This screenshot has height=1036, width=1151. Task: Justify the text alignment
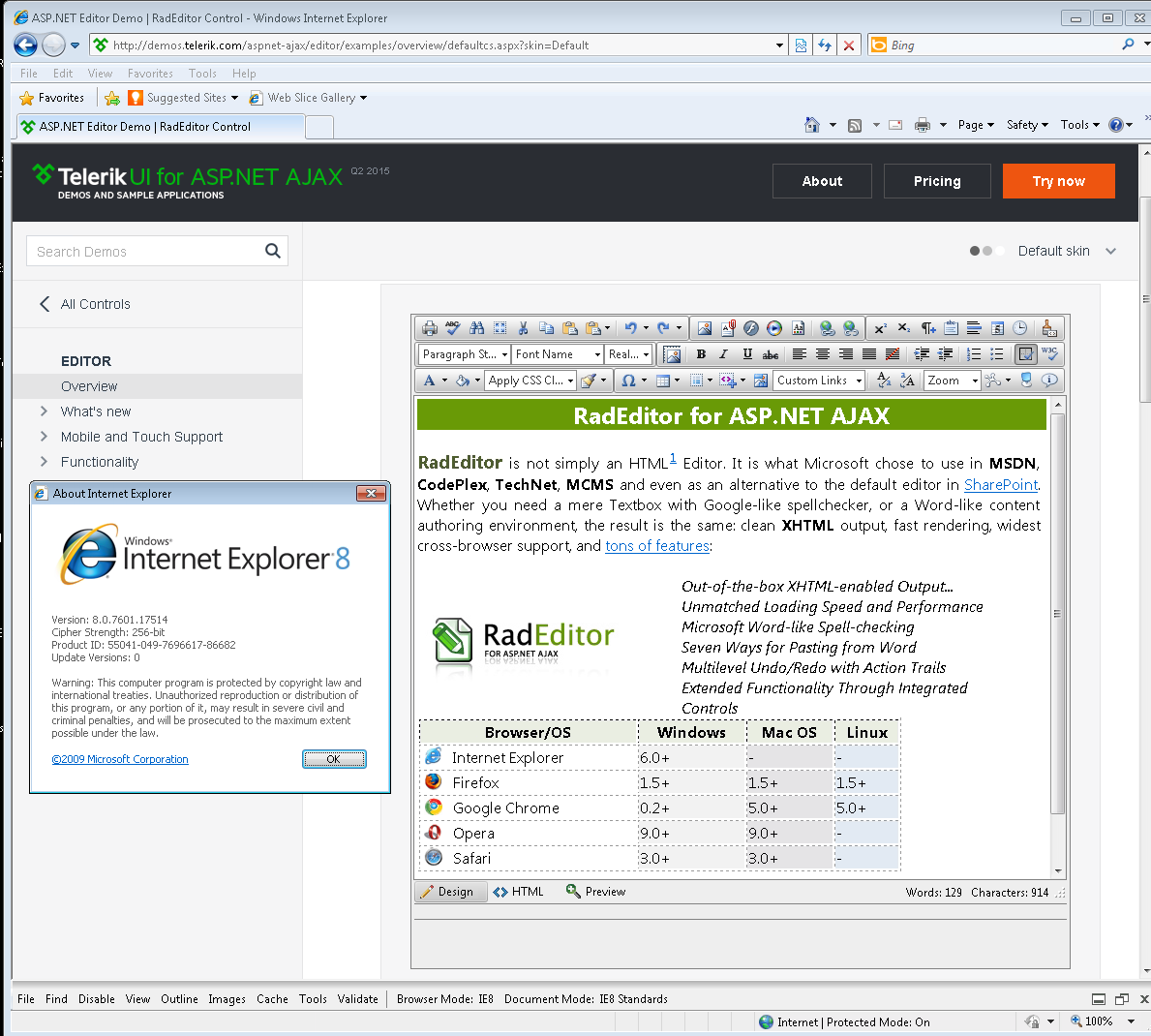click(869, 354)
